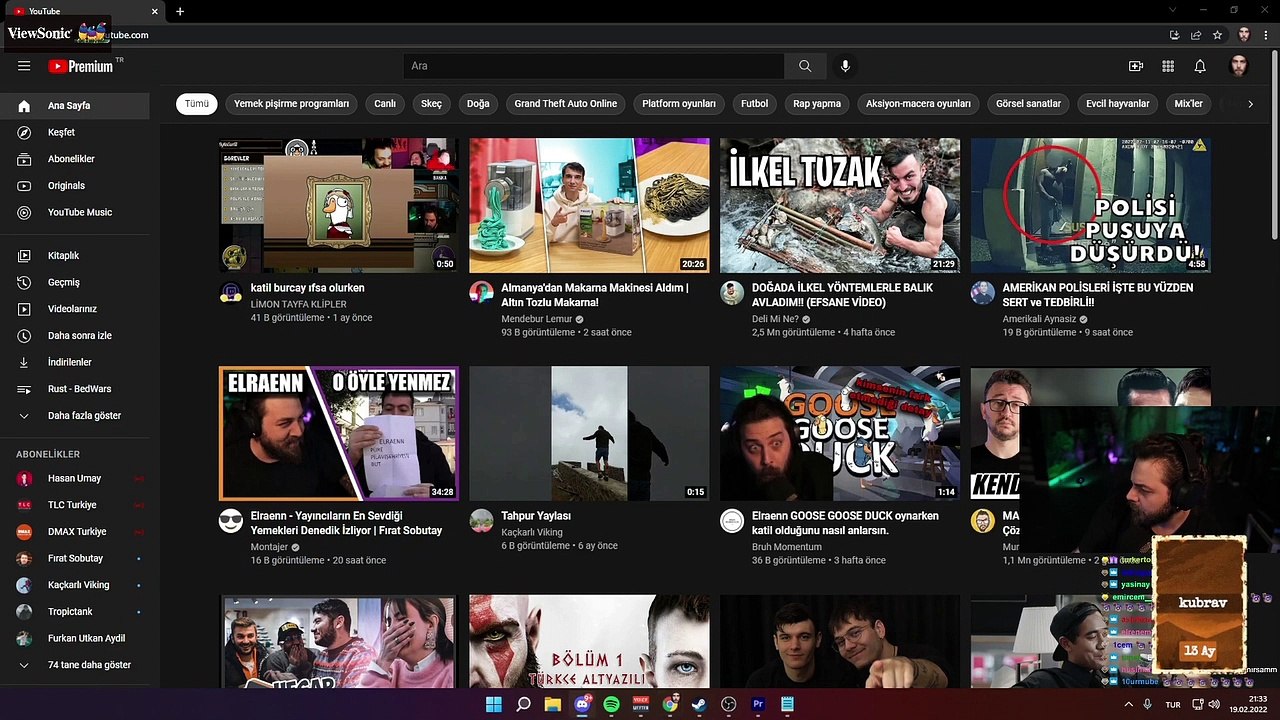Select the 'Rap yapma' filter chip
The image size is (1280, 720).
point(817,103)
